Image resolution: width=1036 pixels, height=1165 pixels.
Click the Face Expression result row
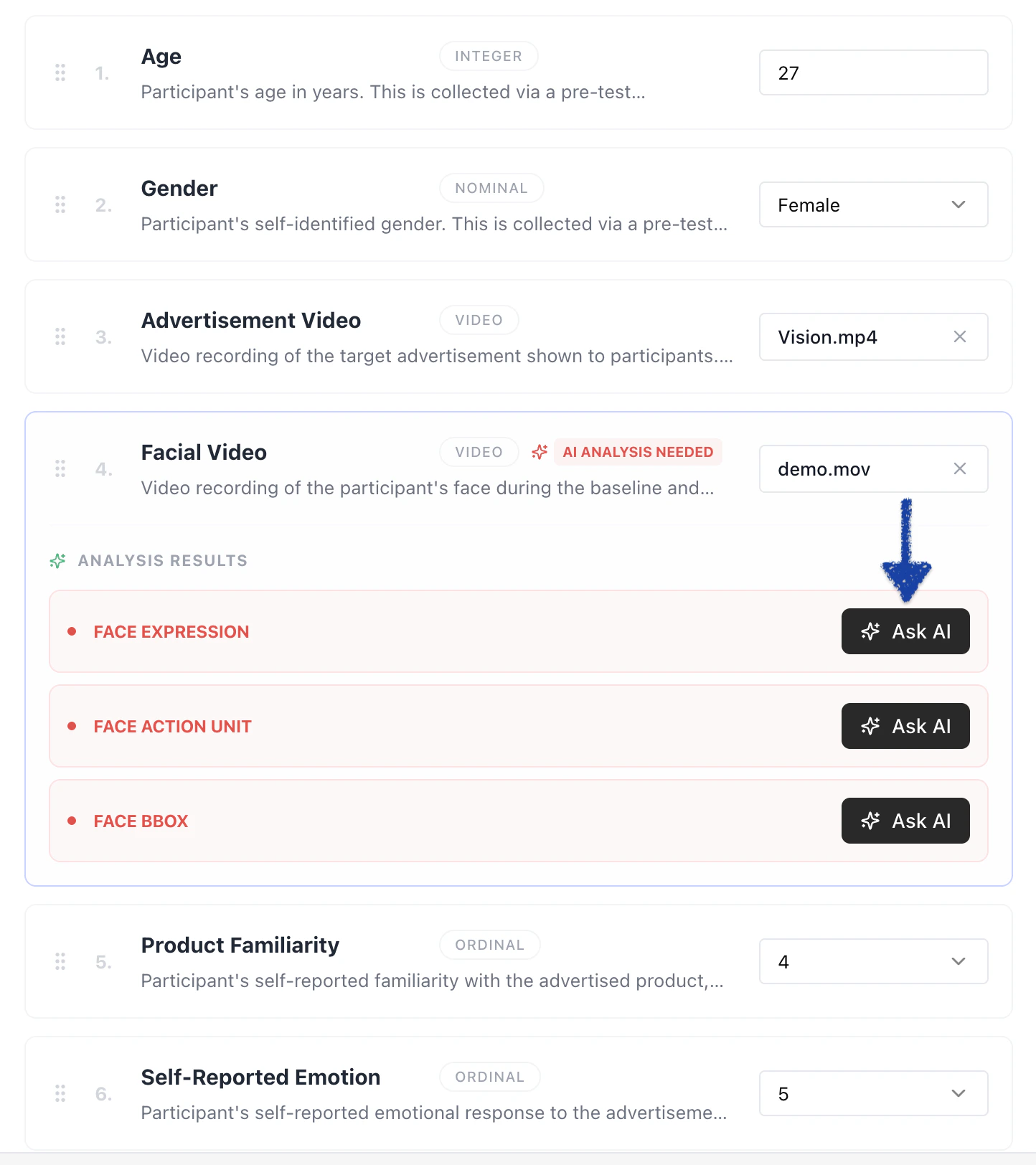pos(430,631)
